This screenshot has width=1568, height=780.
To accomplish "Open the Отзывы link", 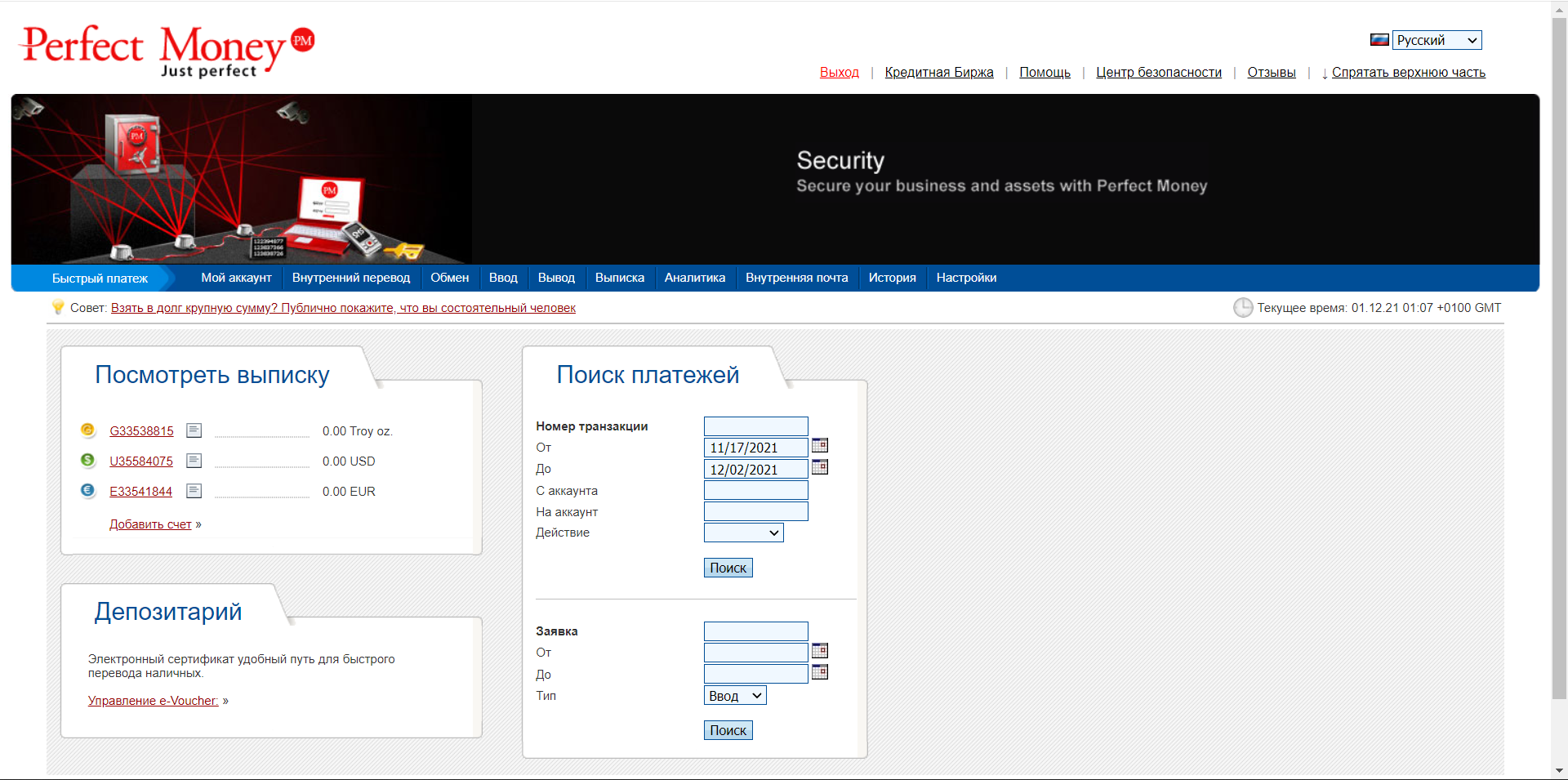I will [1272, 72].
